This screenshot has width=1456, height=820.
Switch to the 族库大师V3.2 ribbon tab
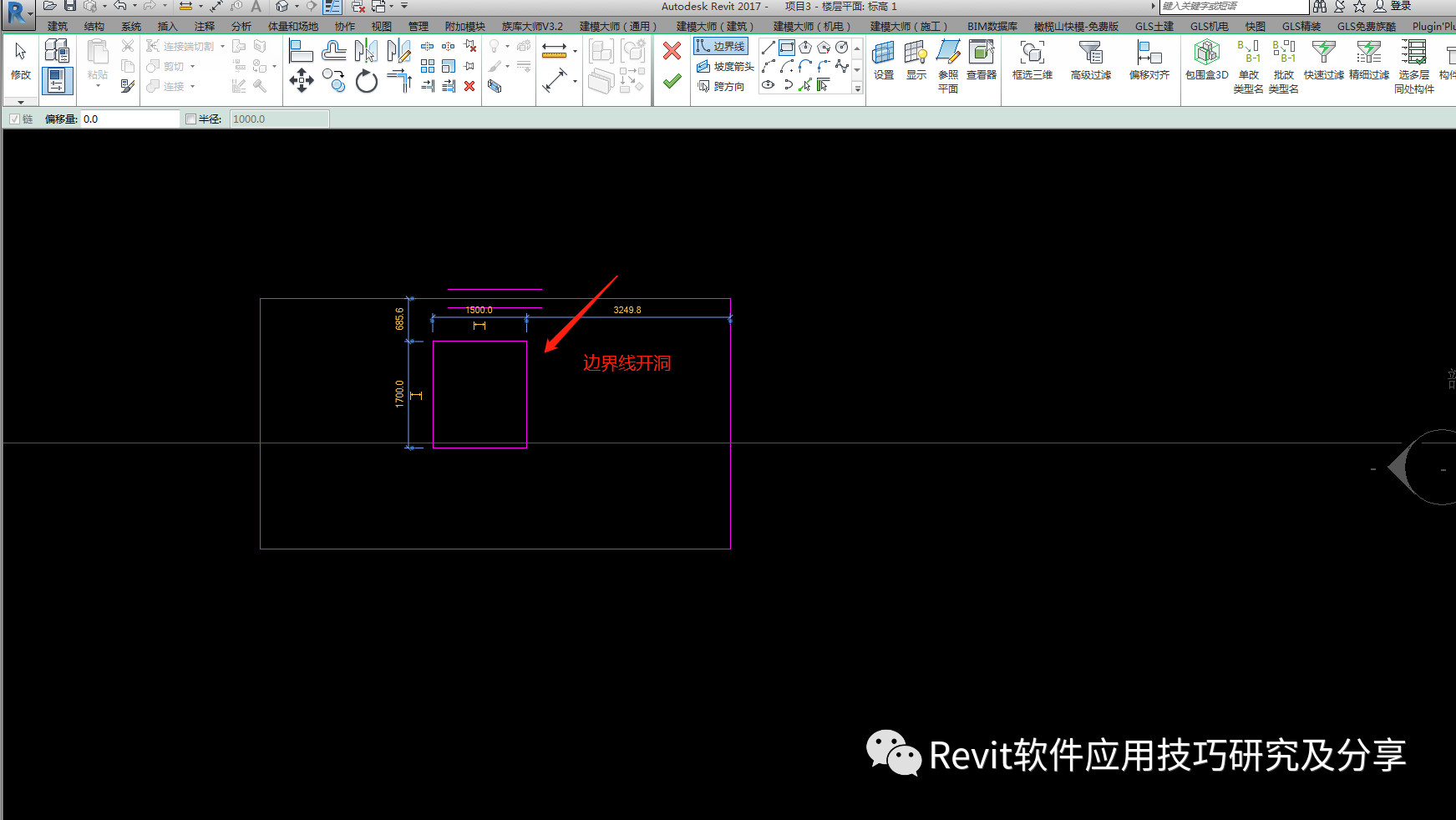coord(532,27)
